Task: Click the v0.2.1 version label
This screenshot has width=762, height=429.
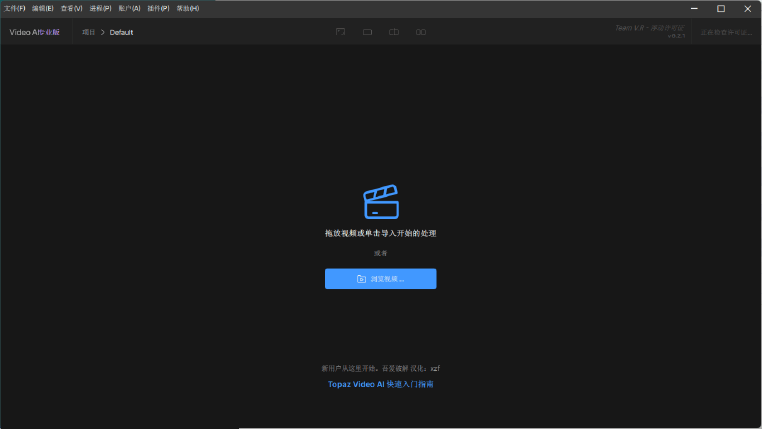Action: pyautogui.click(x=676, y=36)
